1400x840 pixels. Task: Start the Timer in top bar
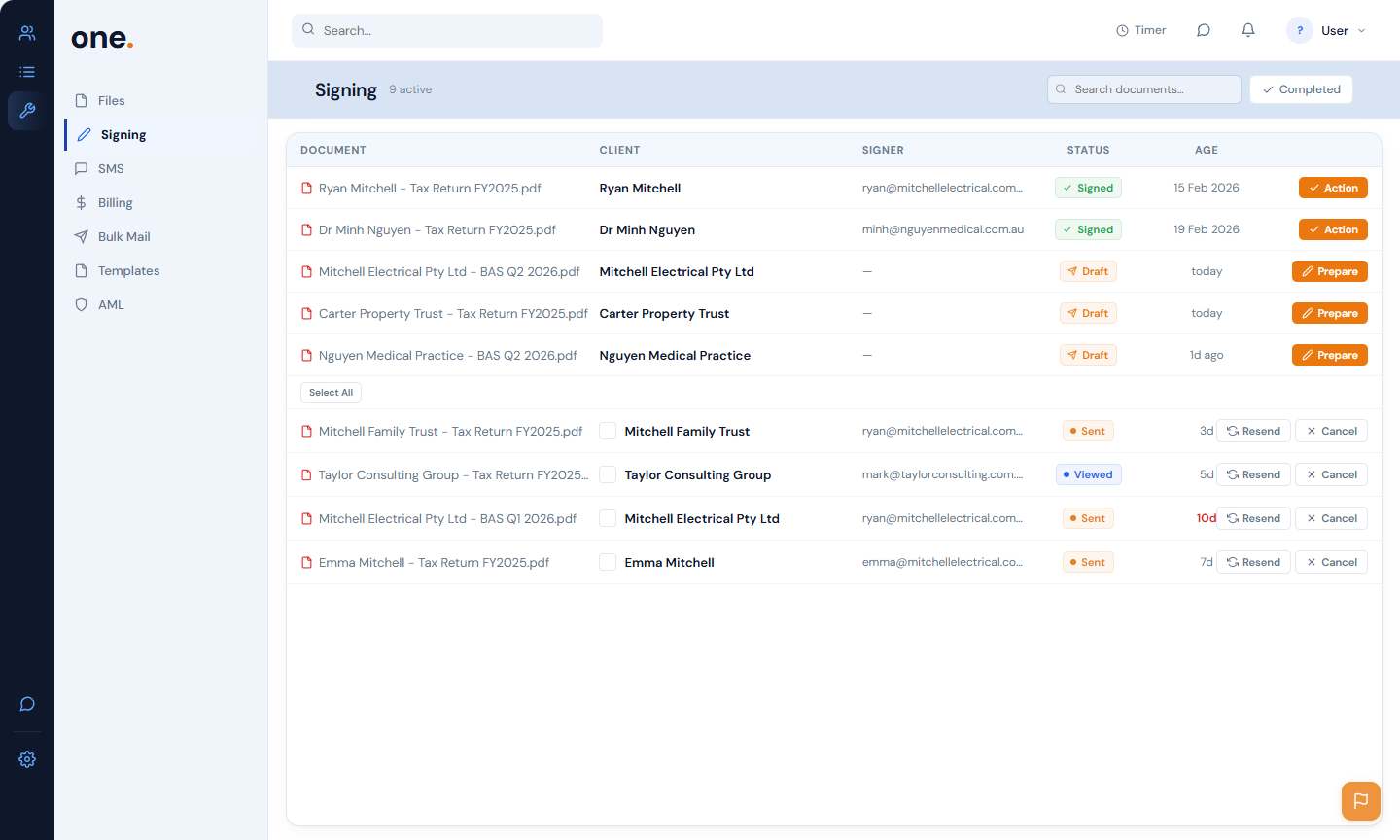pyautogui.click(x=1141, y=30)
